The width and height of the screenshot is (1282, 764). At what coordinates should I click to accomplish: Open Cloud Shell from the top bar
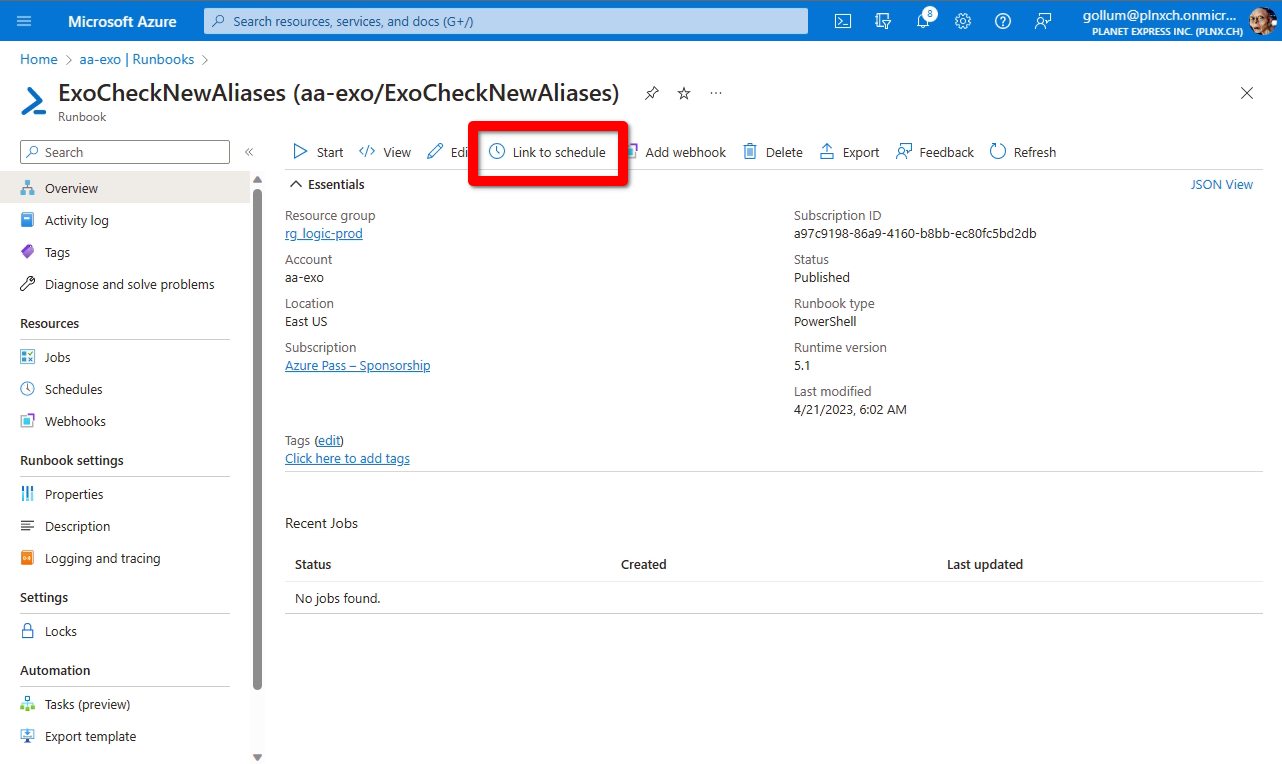click(x=843, y=21)
